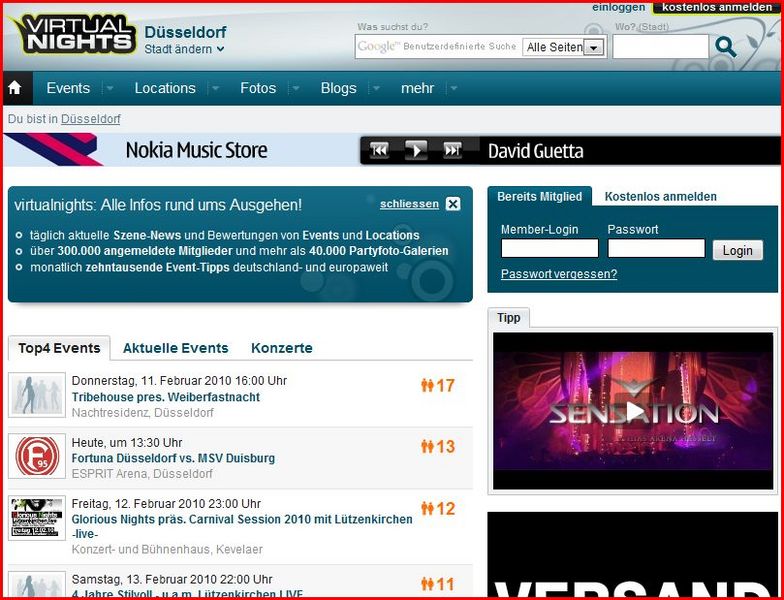Play the Nokia Music Store track

(x=416, y=150)
